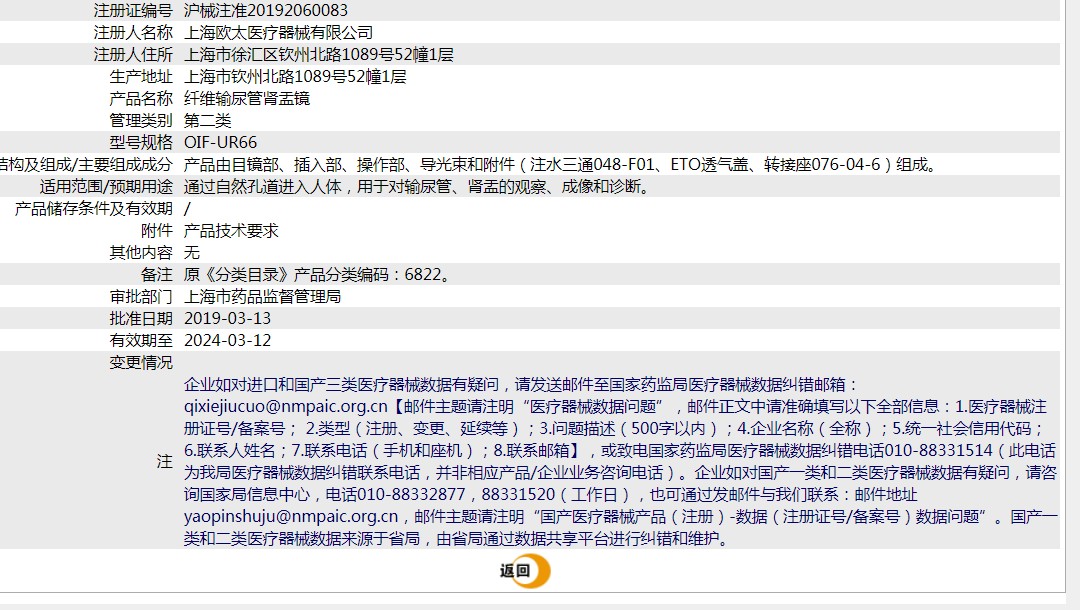The image size is (1080, 610).
Task: Select approval date 2019-03-13
Action: (x=227, y=319)
